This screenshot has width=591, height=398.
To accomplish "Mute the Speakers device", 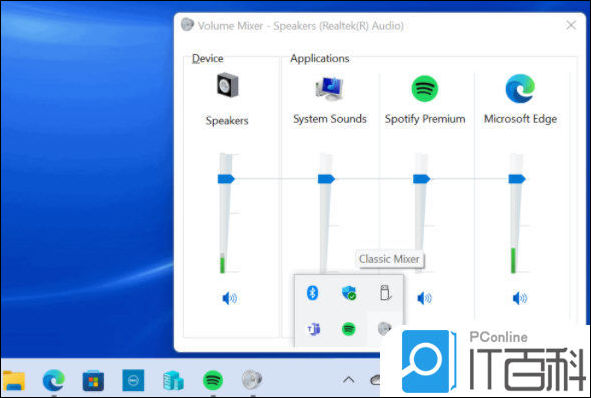I will tap(229, 298).
